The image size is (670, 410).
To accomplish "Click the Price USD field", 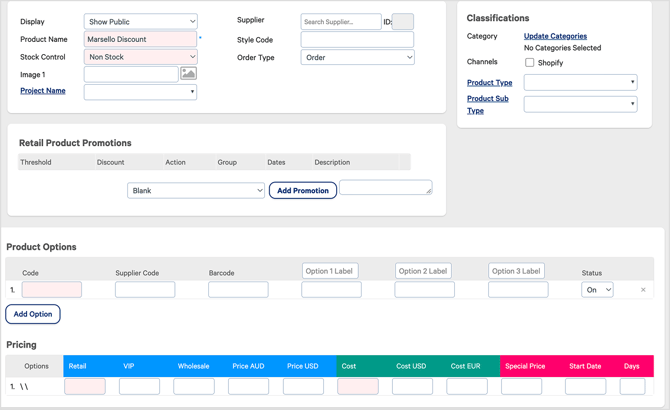I will coord(303,387).
